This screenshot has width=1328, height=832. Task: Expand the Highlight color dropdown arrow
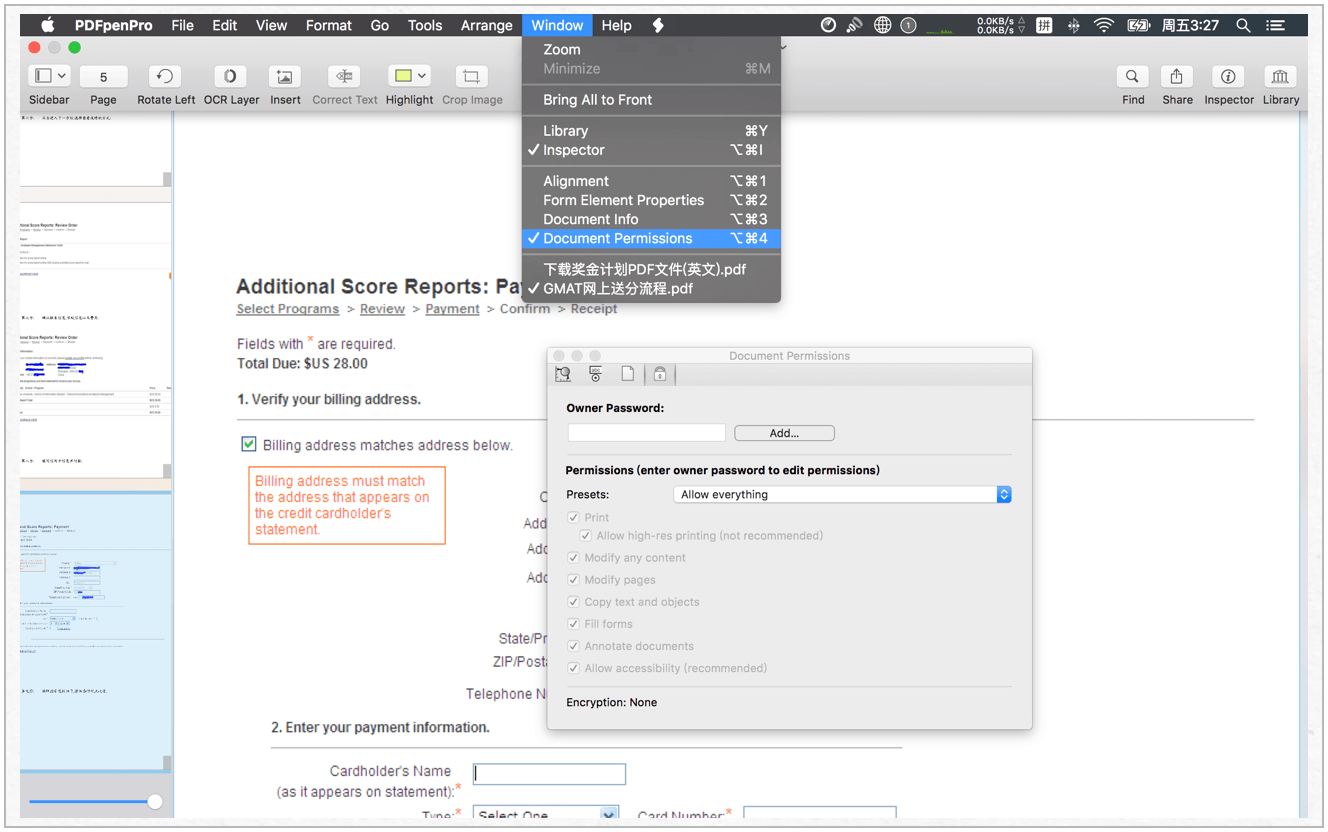pyautogui.click(x=422, y=76)
